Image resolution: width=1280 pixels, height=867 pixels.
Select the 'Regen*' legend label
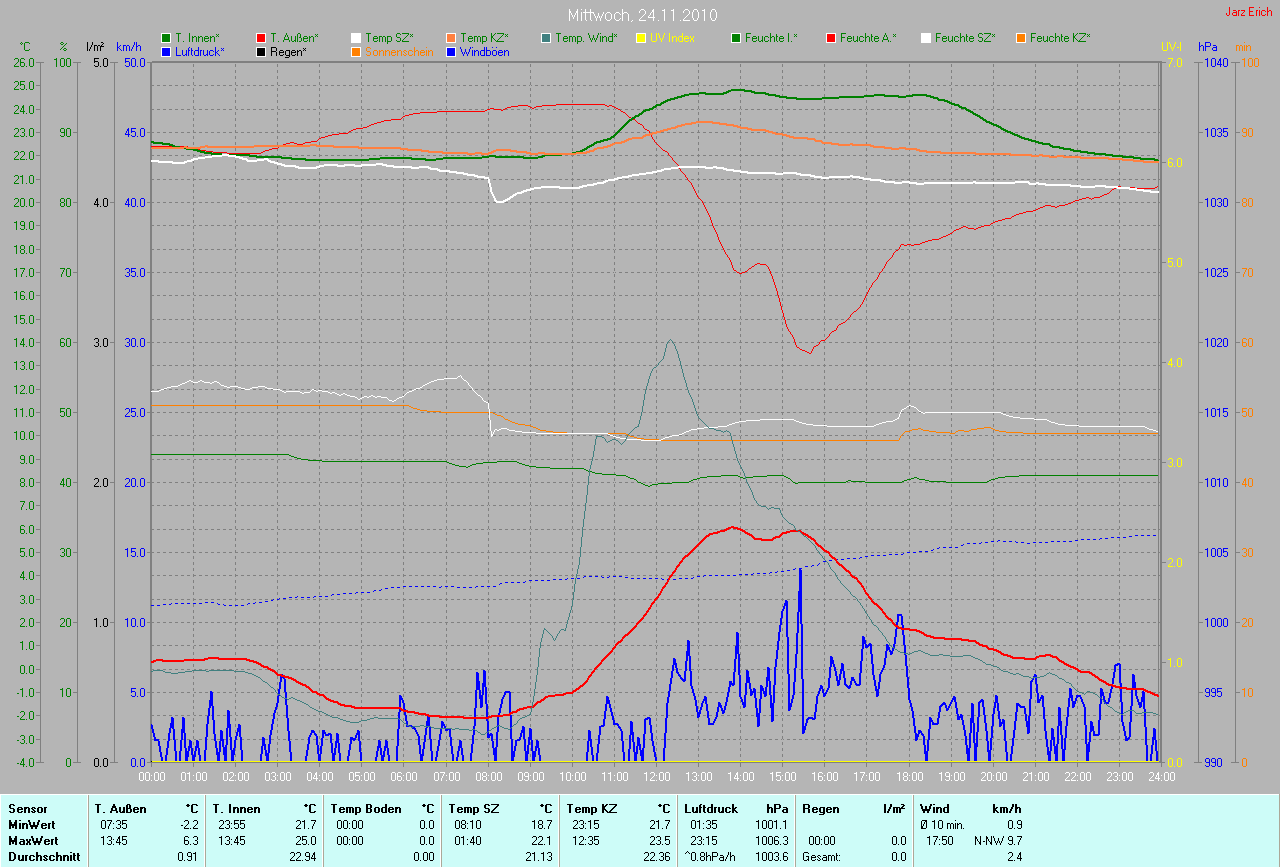(289, 51)
